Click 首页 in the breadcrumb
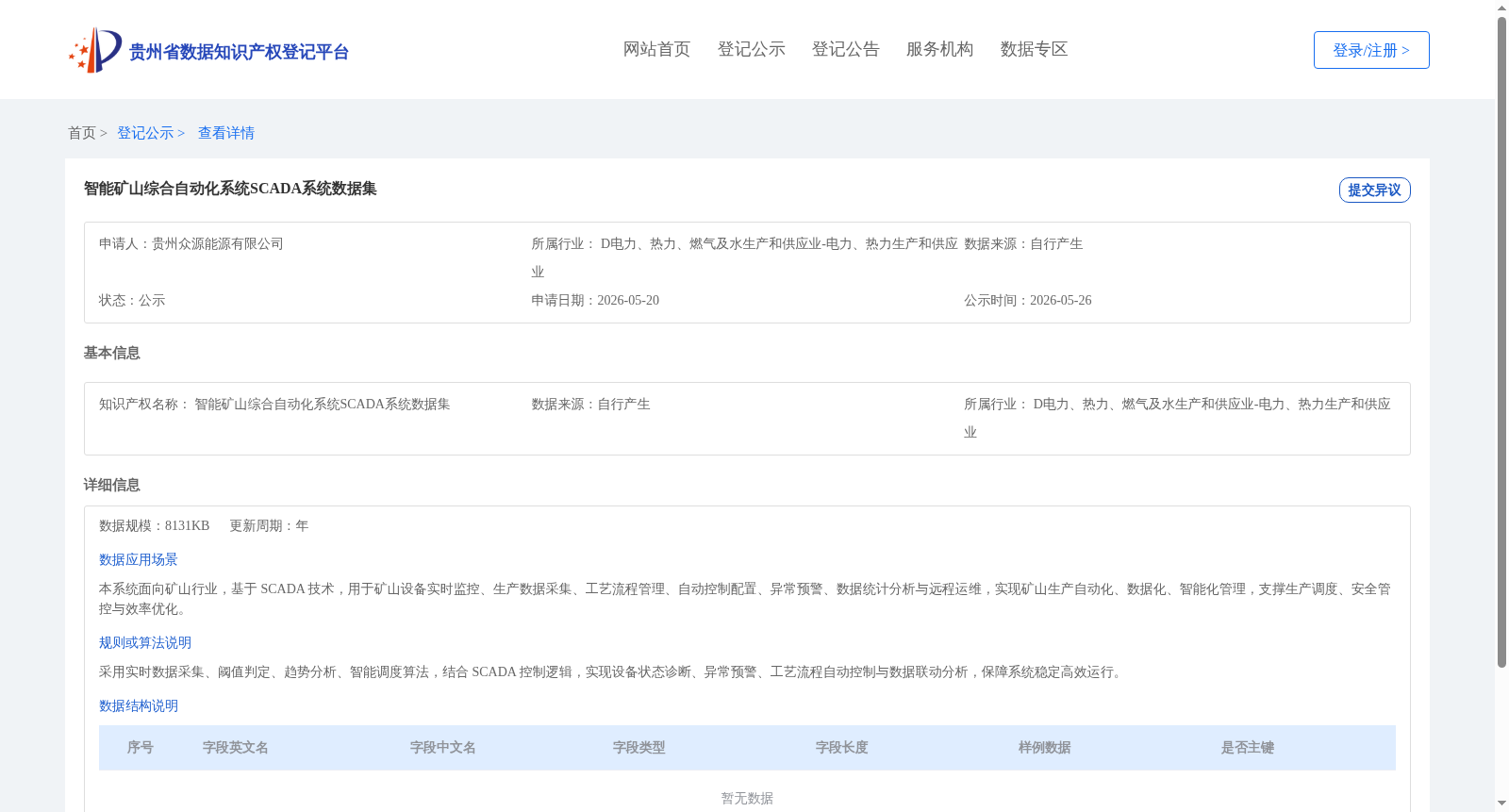1509x812 pixels. coord(82,133)
